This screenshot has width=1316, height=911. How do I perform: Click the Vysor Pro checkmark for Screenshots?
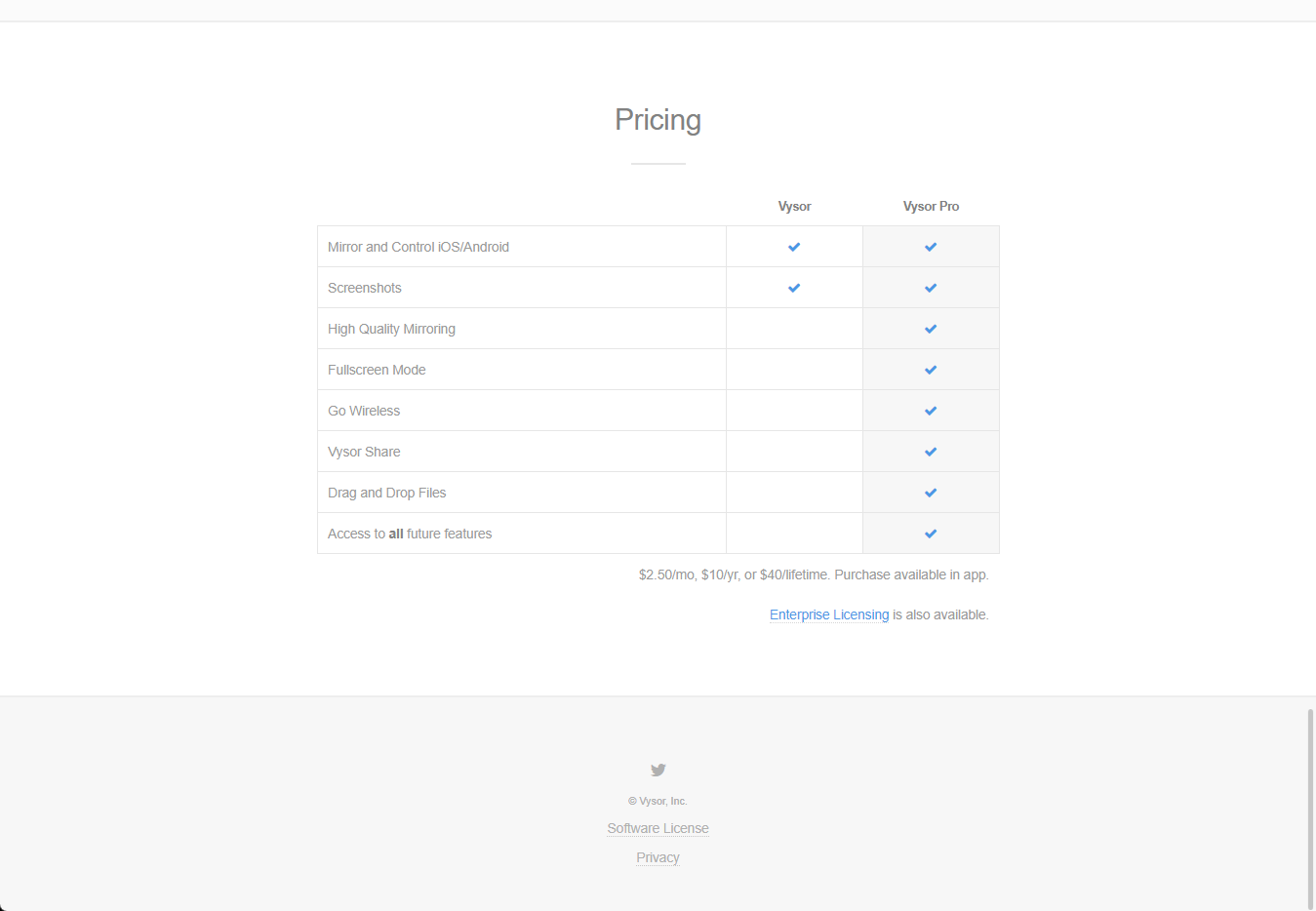tap(931, 288)
